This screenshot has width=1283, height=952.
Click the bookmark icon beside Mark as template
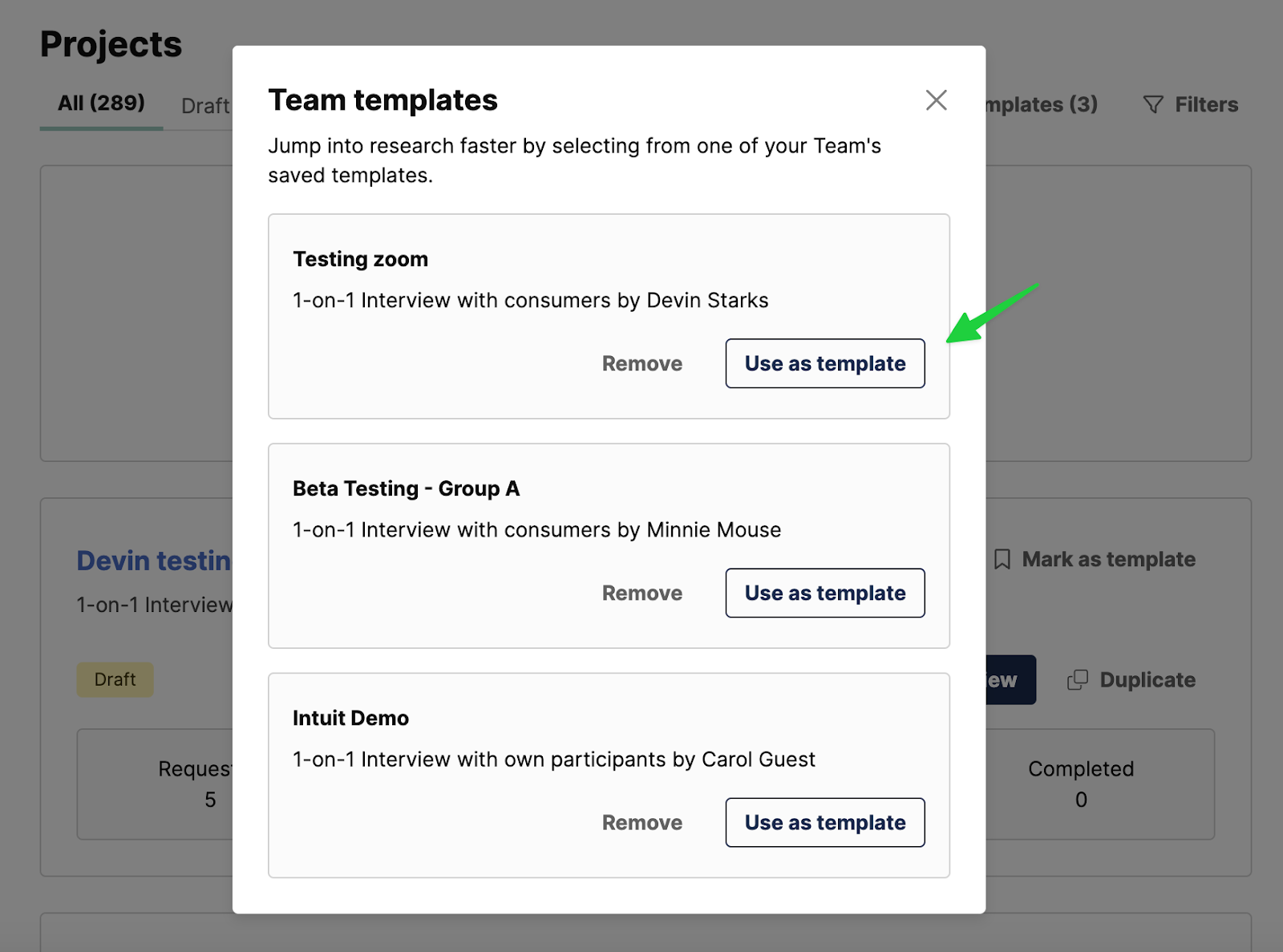click(1002, 559)
